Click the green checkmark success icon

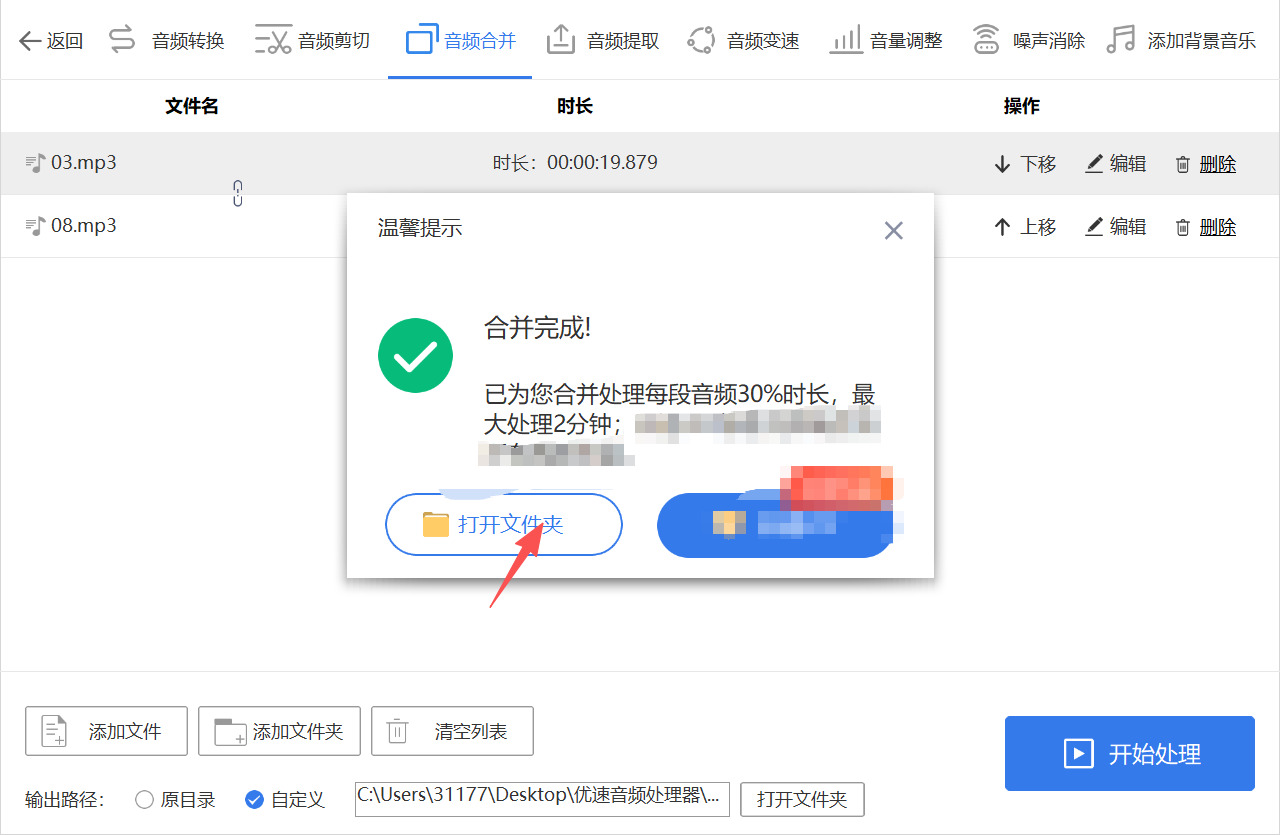[x=416, y=355]
